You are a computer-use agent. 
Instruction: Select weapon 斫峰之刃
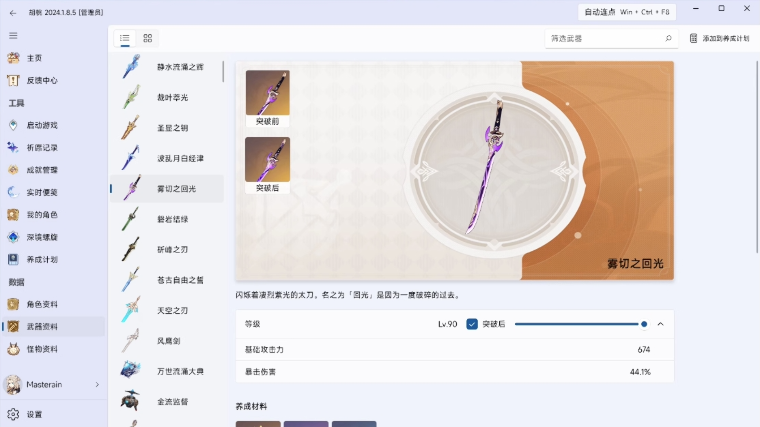[167, 250]
